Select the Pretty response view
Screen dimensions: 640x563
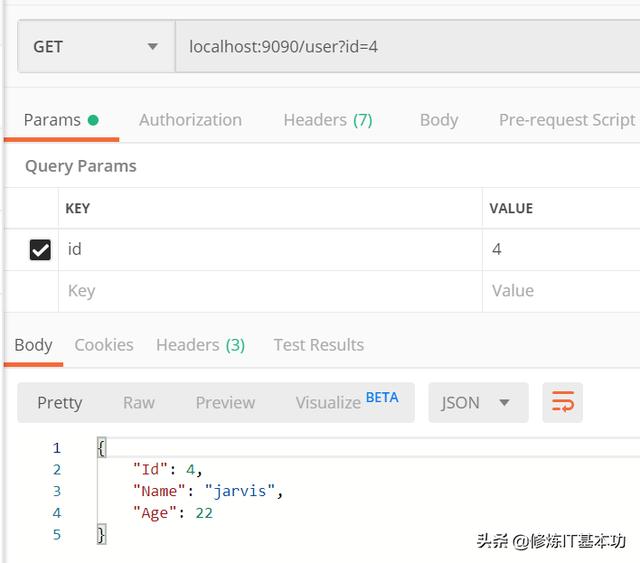(60, 403)
